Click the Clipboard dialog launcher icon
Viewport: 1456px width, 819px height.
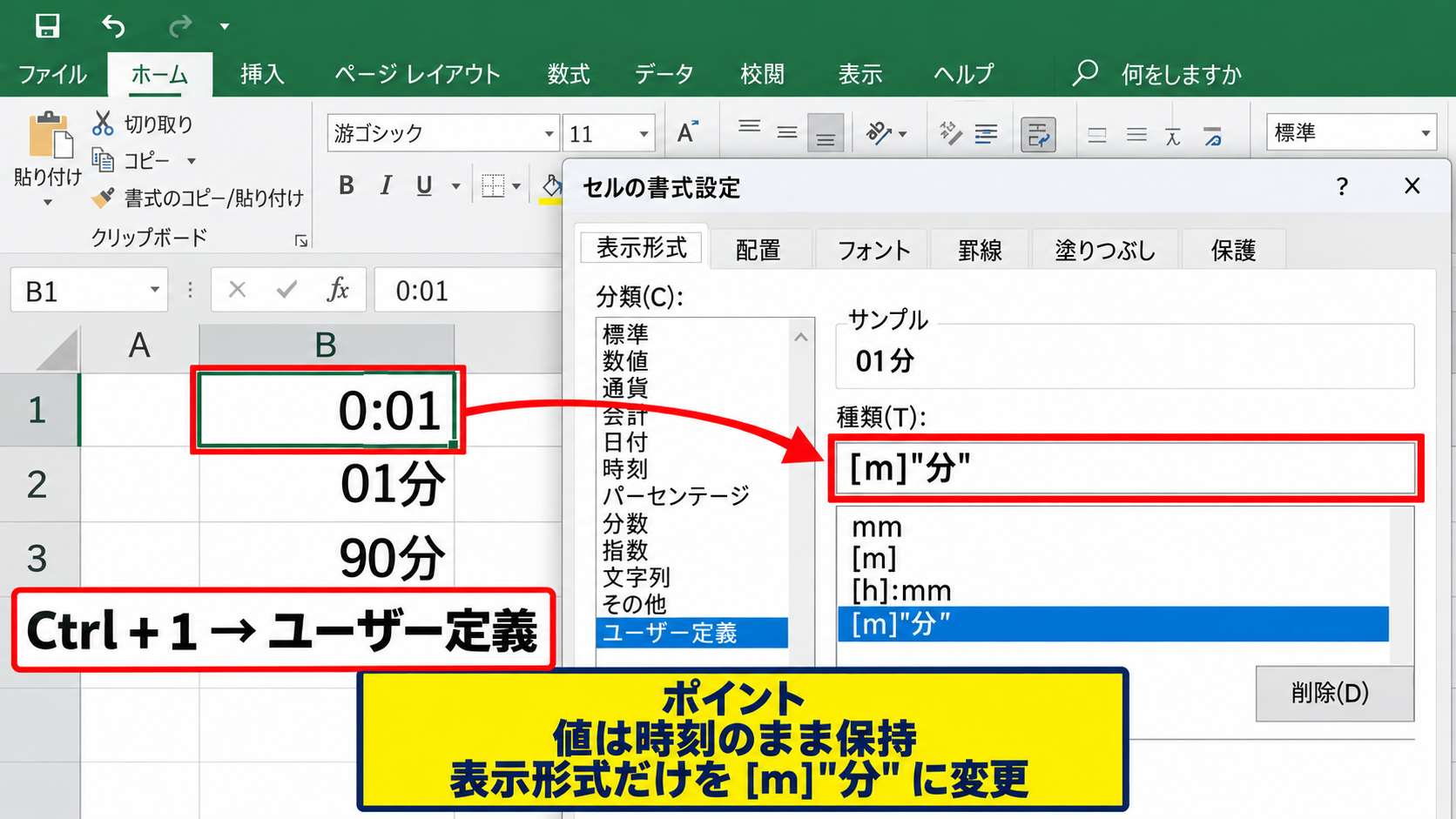pos(301,240)
